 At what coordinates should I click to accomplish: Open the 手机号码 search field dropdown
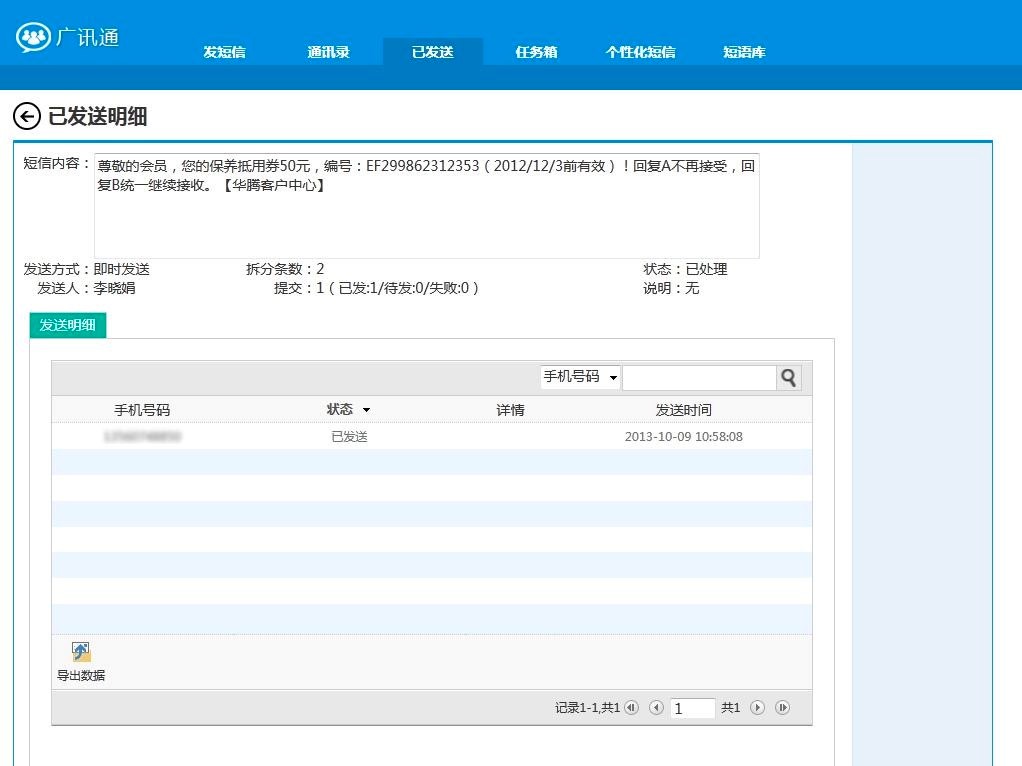[x=580, y=377]
